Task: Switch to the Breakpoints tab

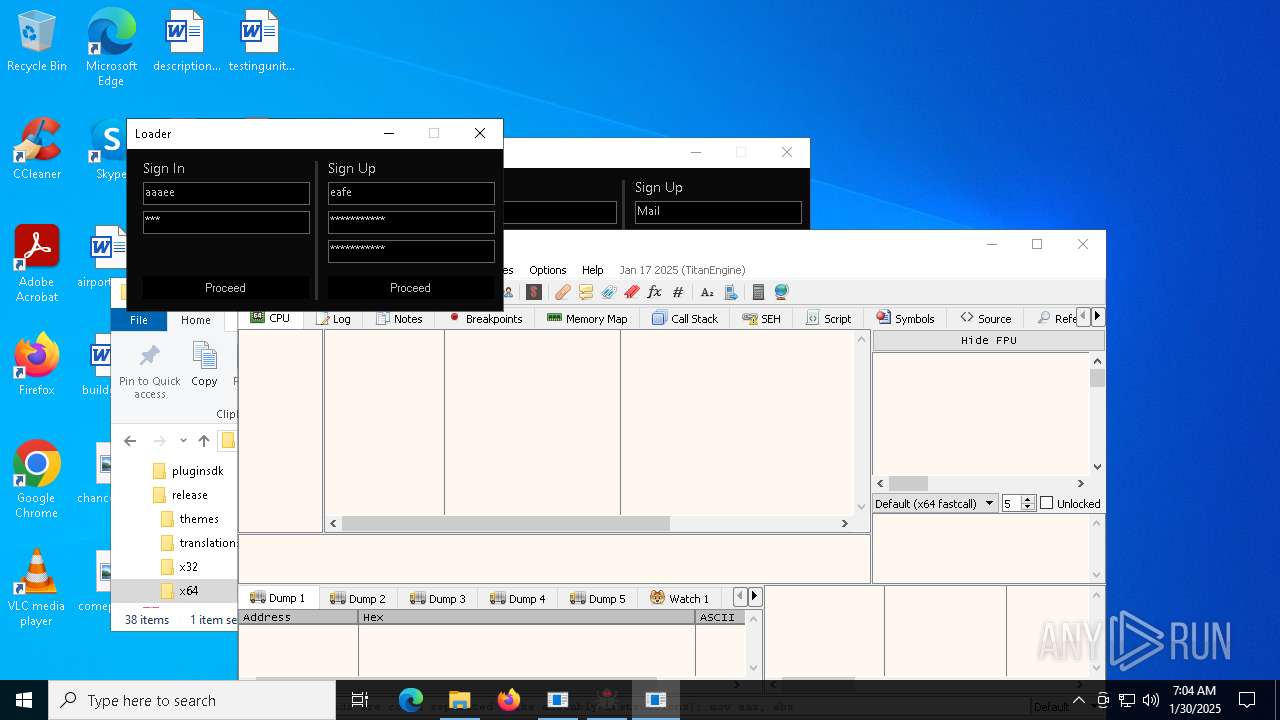Action: coord(486,318)
